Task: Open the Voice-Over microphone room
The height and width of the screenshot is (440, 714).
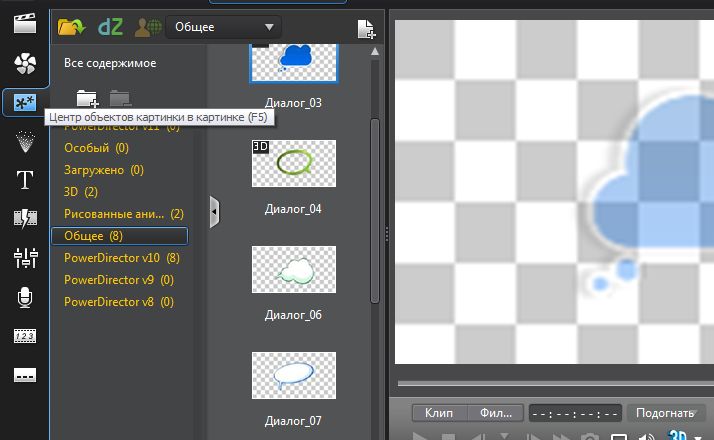Action: point(24,297)
